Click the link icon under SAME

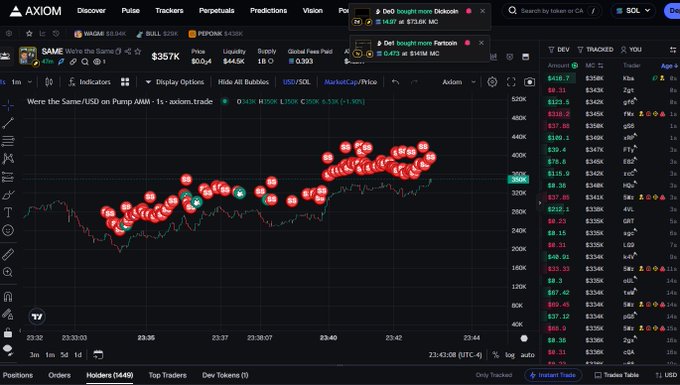click(73, 62)
